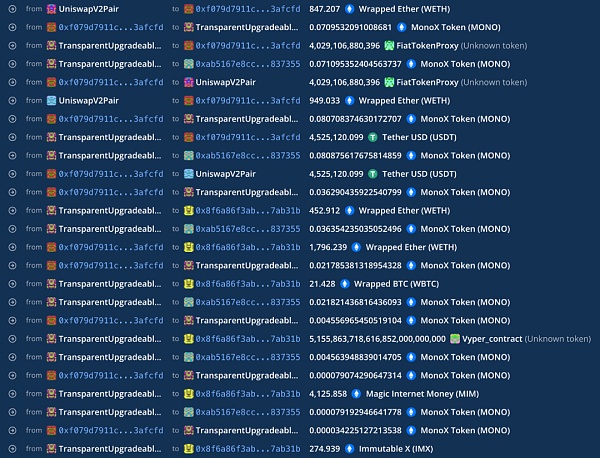The width and height of the screenshot is (600, 458).
Task: Open recipient address 0xf079d7911c...3afcfd in the 847.207 row
Action: pos(248,9)
